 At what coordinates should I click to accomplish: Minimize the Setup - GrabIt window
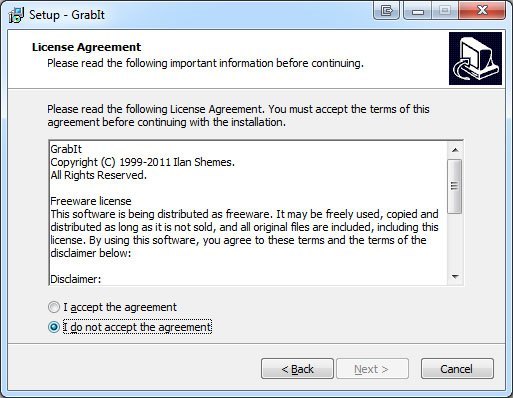click(418, 11)
